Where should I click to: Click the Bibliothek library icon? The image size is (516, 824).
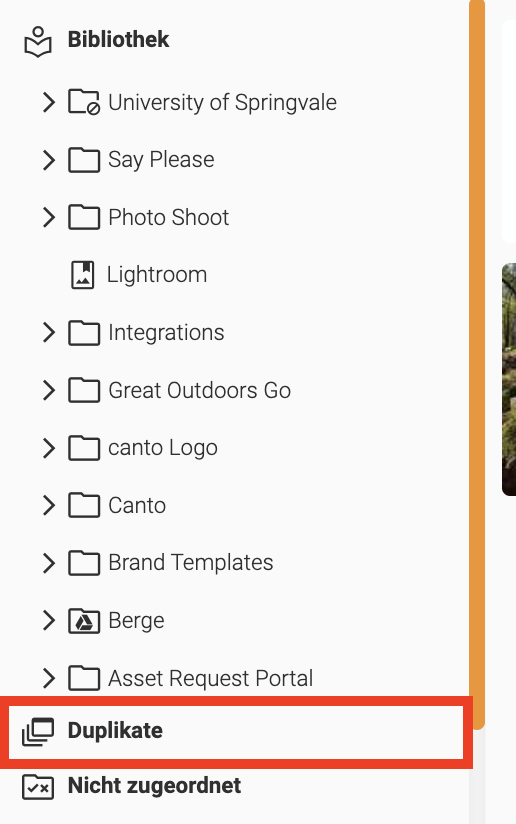tap(38, 42)
